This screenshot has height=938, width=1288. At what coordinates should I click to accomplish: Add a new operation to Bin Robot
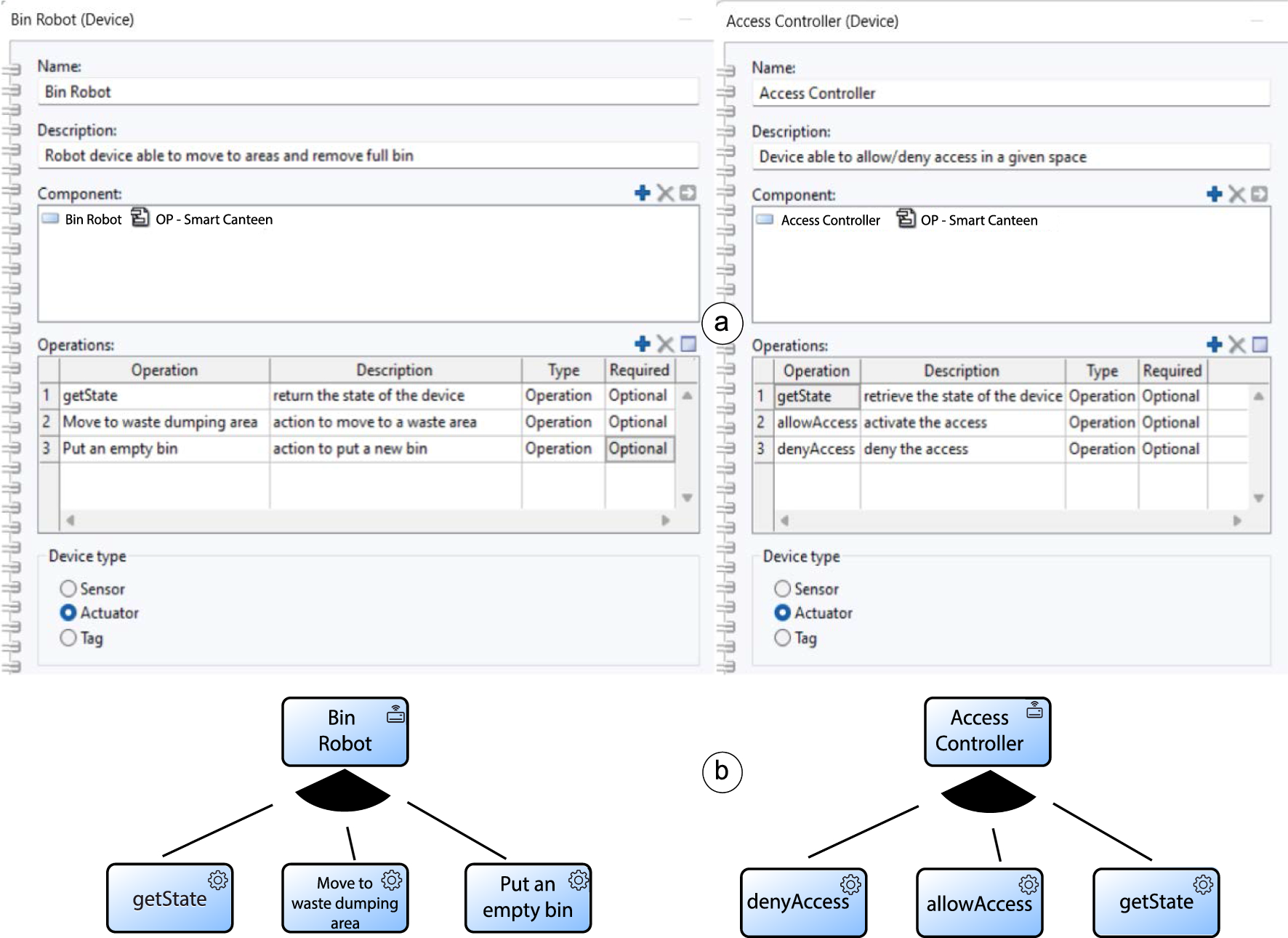coord(642,344)
